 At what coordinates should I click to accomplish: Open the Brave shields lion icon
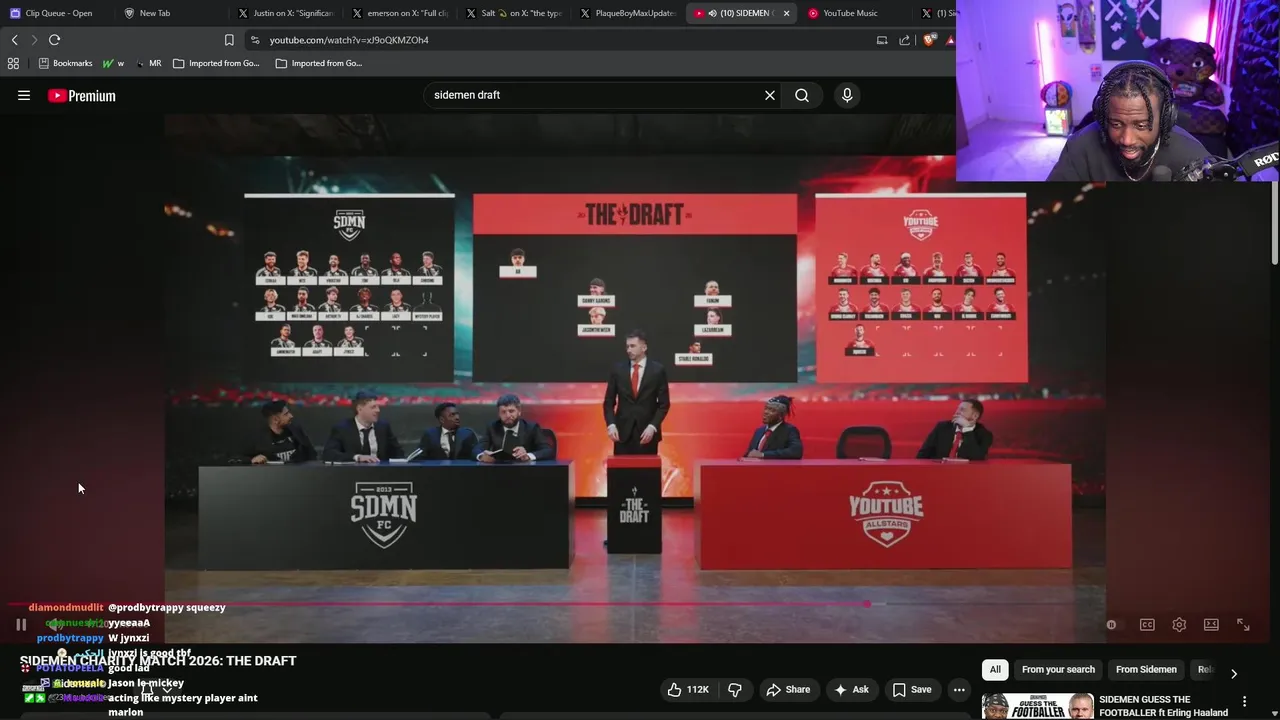pyautogui.click(x=930, y=40)
